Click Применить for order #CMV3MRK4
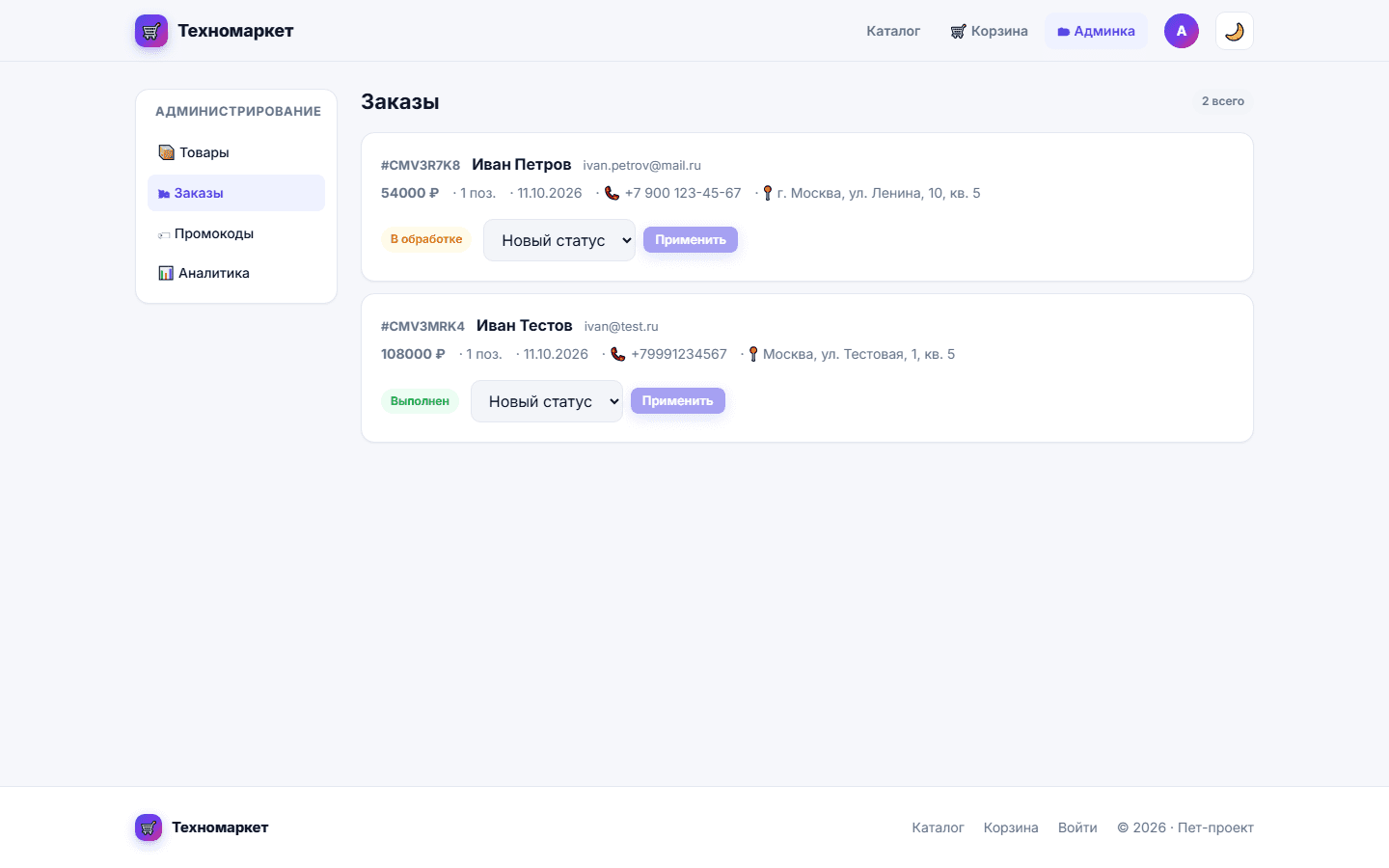This screenshot has width=1389, height=868. [678, 400]
